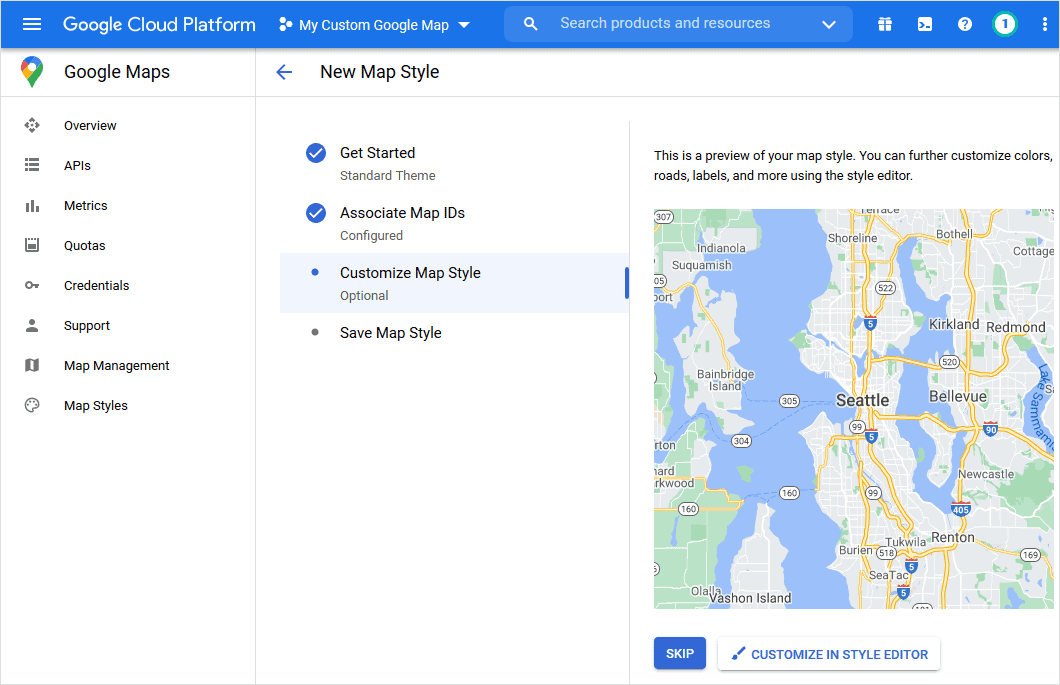Screen dimensions: 1060x685
Task: Click the Overview sidebar icon
Action: [x=32, y=125]
